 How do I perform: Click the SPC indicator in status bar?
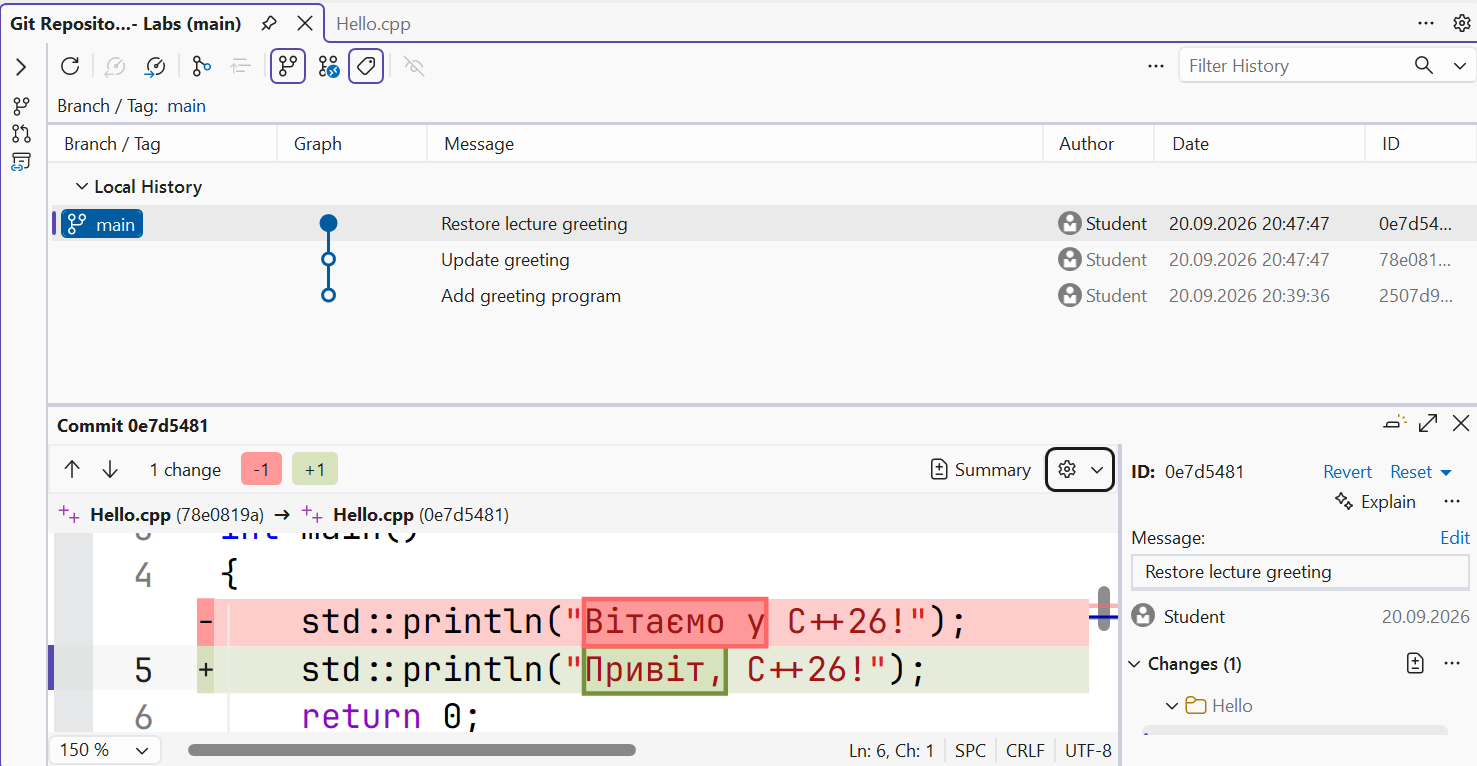coord(970,750)
